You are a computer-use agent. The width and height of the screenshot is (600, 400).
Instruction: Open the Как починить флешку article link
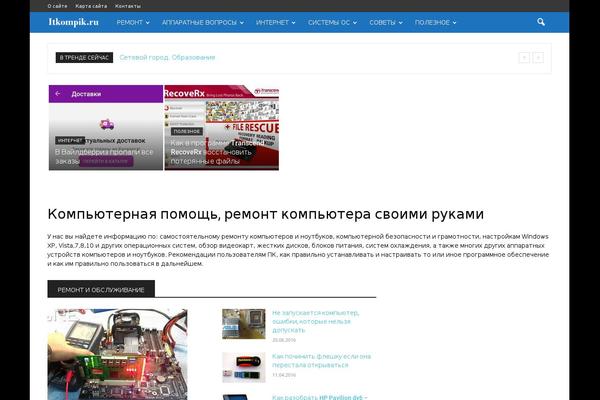(x=321, y=361)
